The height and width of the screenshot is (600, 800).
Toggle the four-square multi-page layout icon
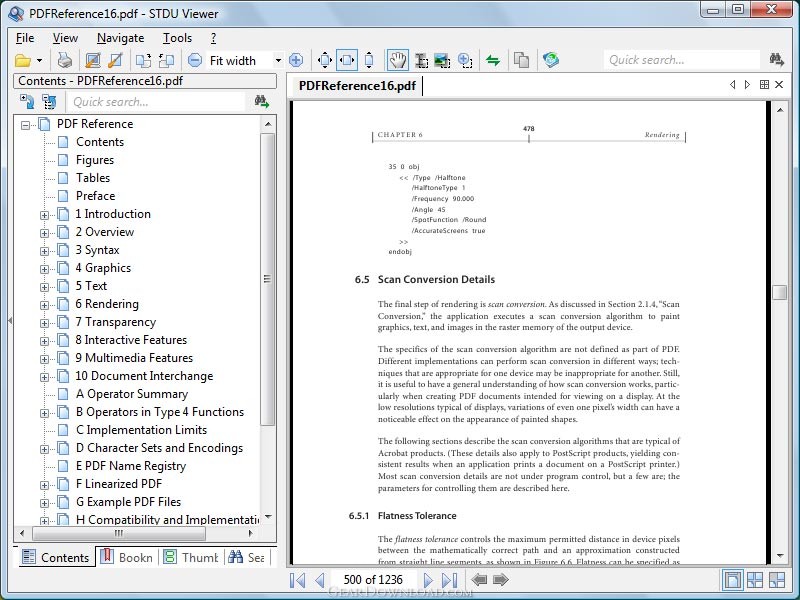click(755, 580)
